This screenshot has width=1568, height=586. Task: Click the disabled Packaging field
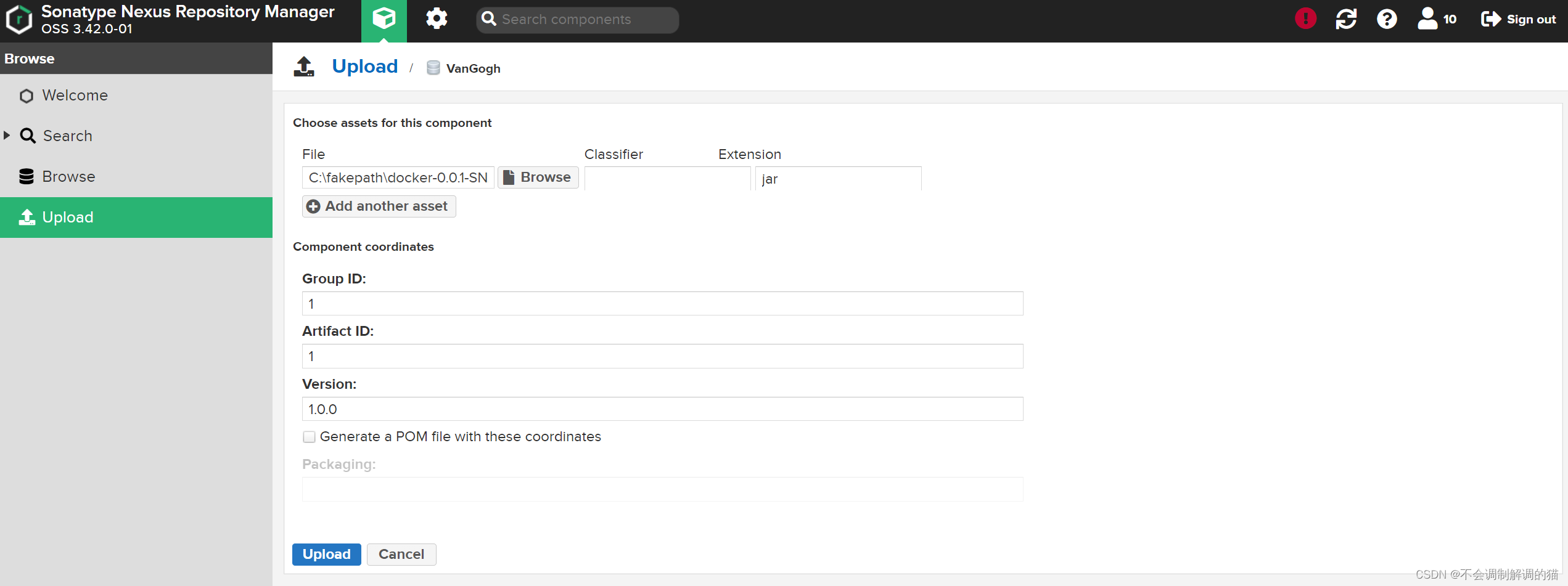[x=662, y=489]
